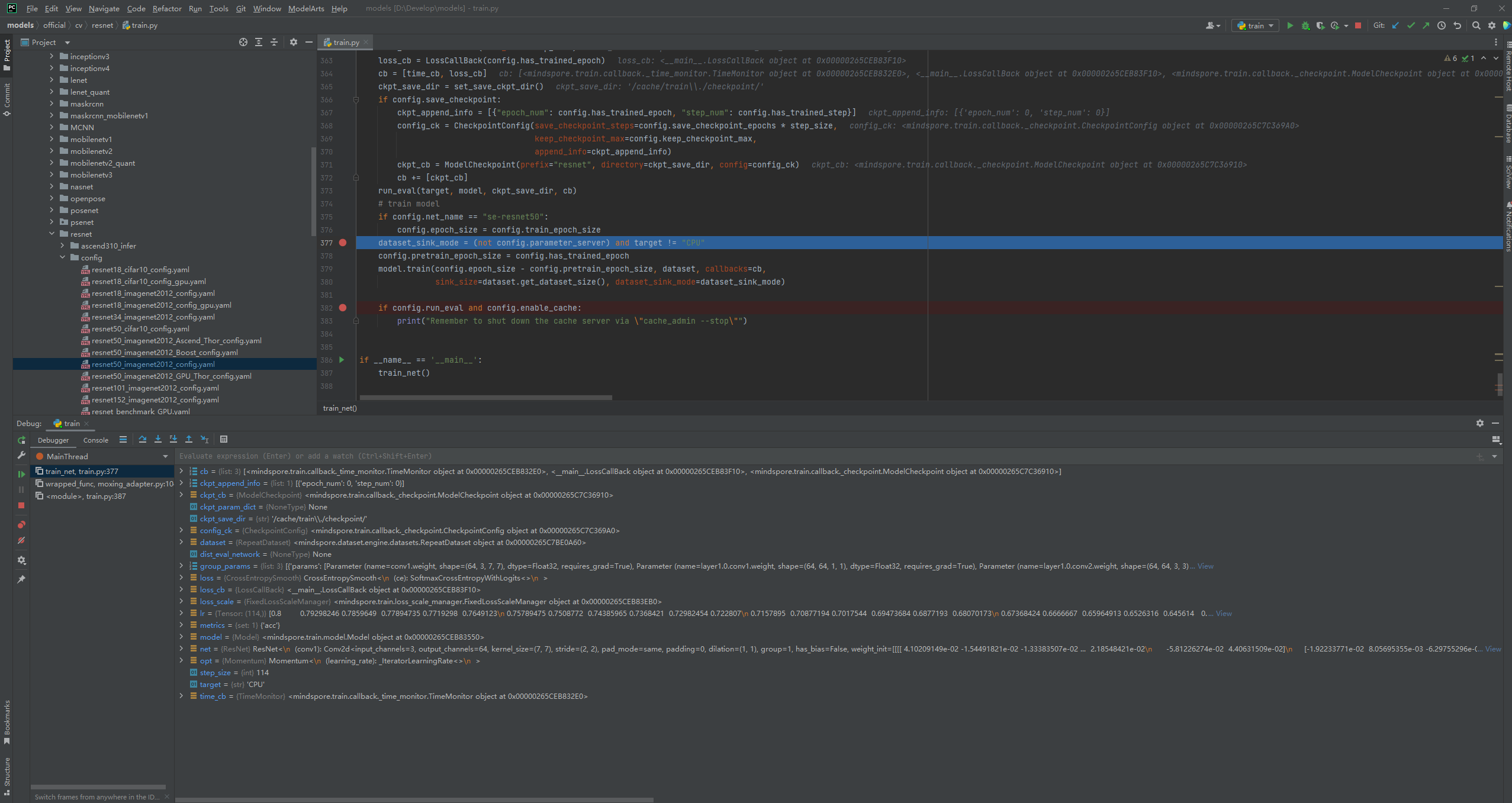Switch to the Debugger tab
Viewport: 1512px width, 803px height.
pos(53,440)
